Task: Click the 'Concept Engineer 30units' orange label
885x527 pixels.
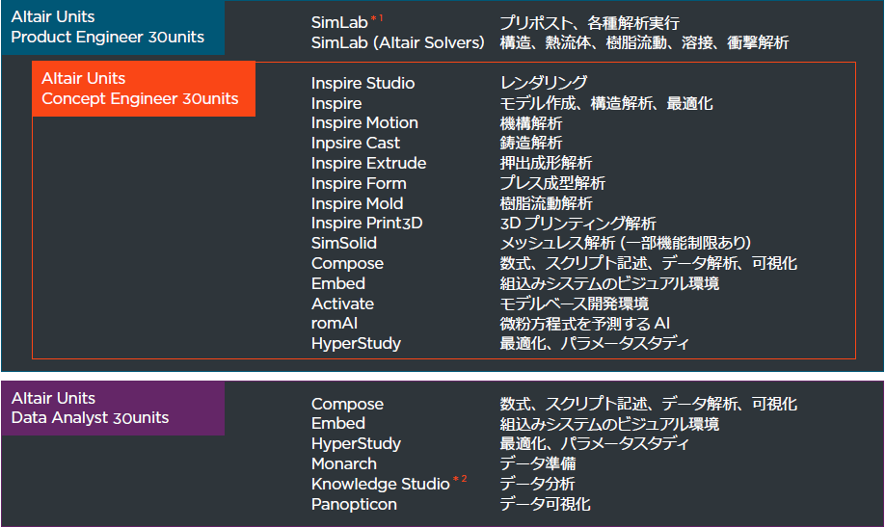Action: [x=143, y=89]
